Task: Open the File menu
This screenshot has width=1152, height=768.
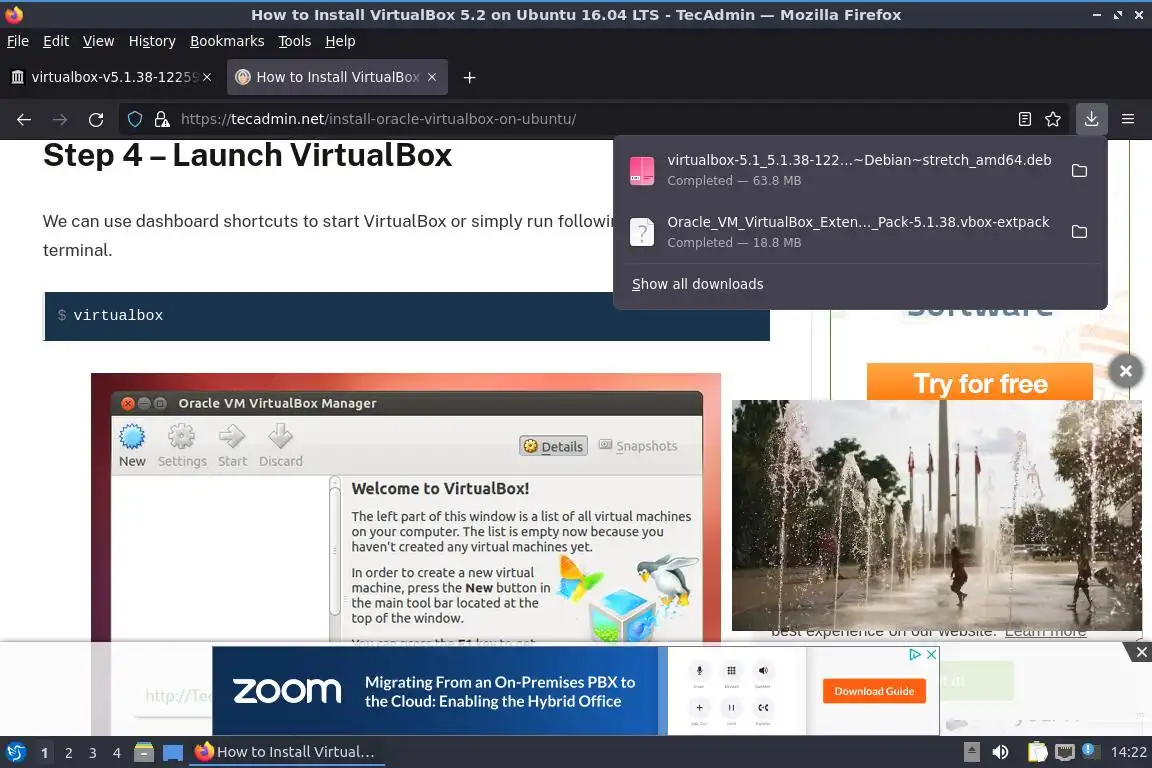Action: click(x=18, y=41)
